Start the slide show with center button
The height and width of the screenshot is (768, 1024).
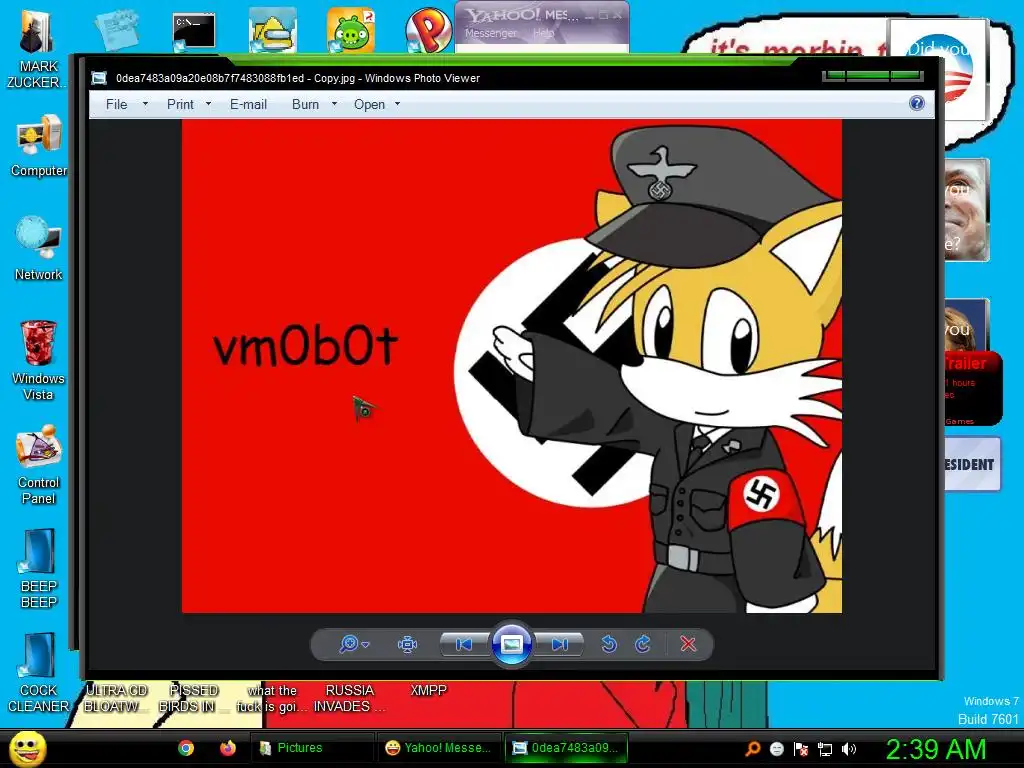pos(511,645)
